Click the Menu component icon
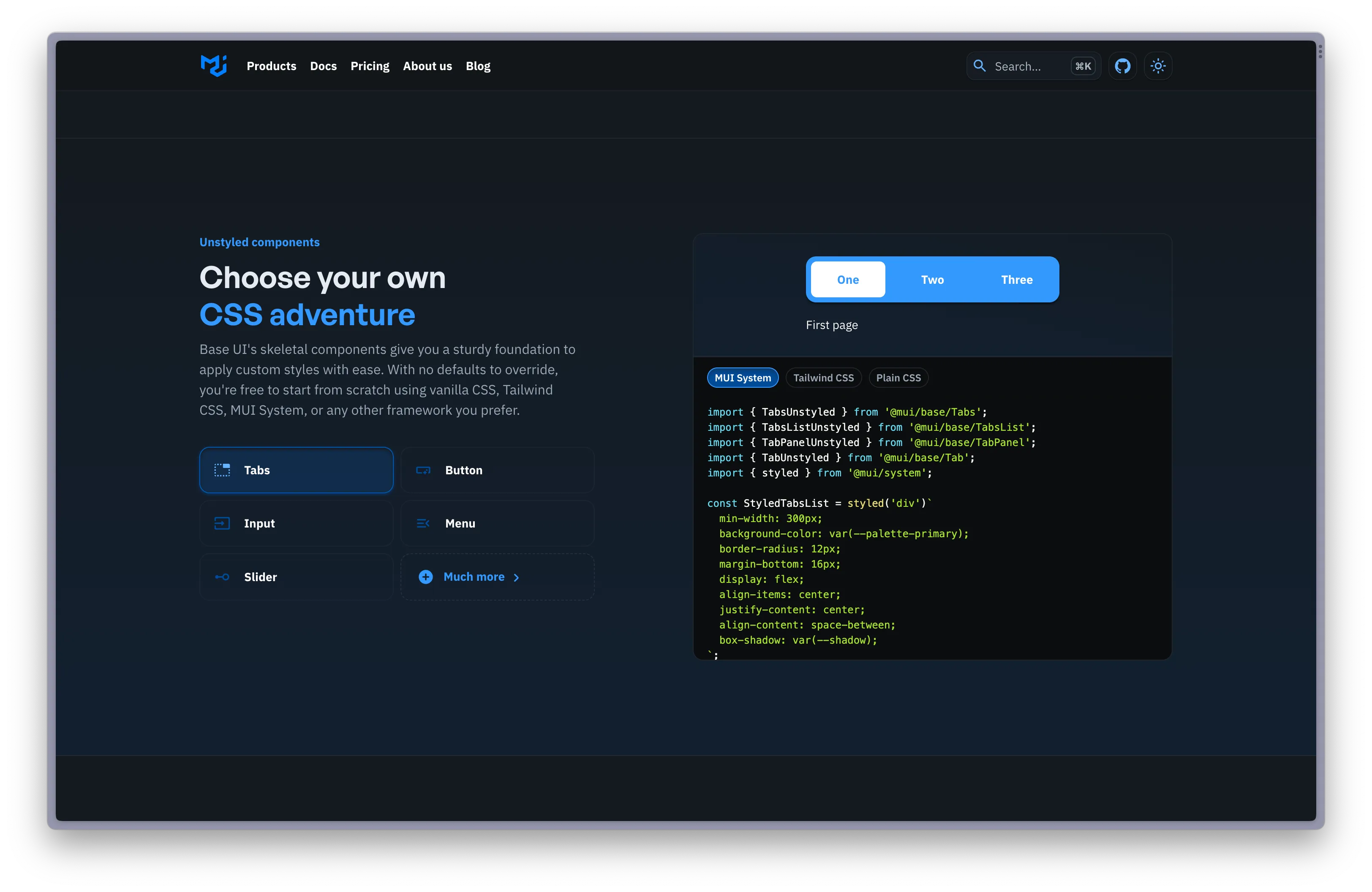The height and width of the screenshot is (892, 1372). point(423,523)
